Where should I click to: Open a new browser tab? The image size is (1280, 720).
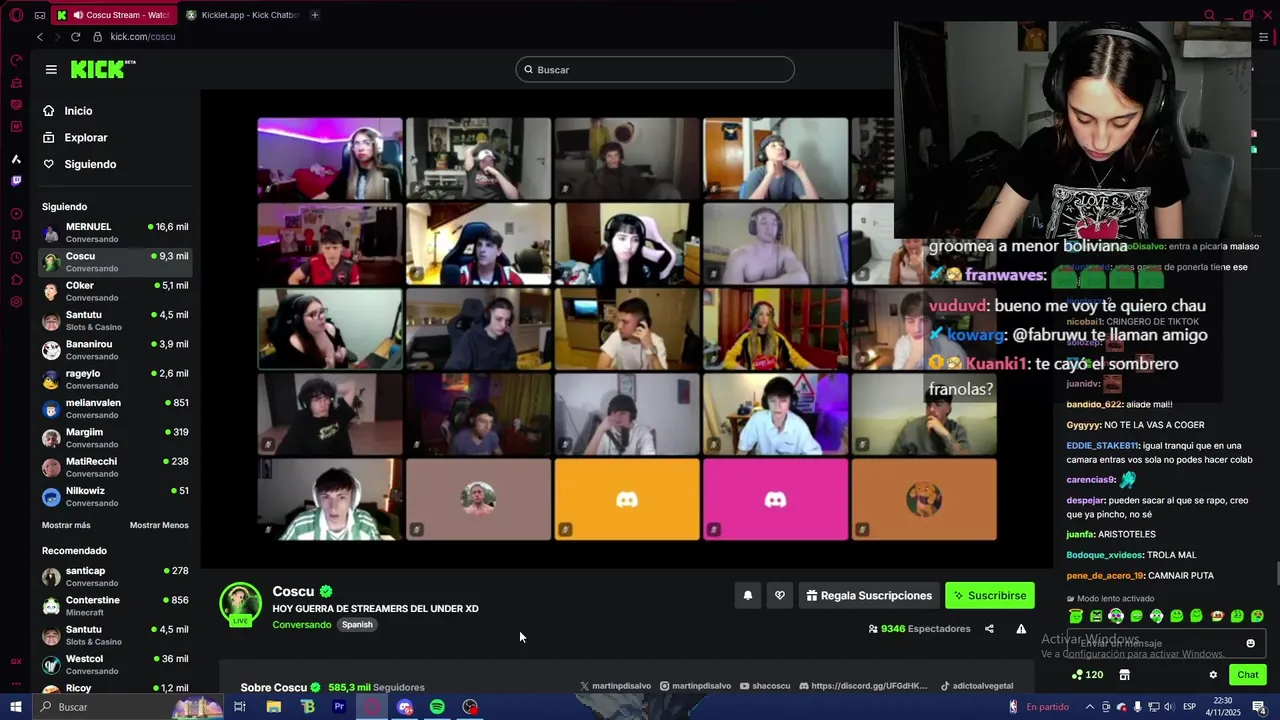coord(314,15)
